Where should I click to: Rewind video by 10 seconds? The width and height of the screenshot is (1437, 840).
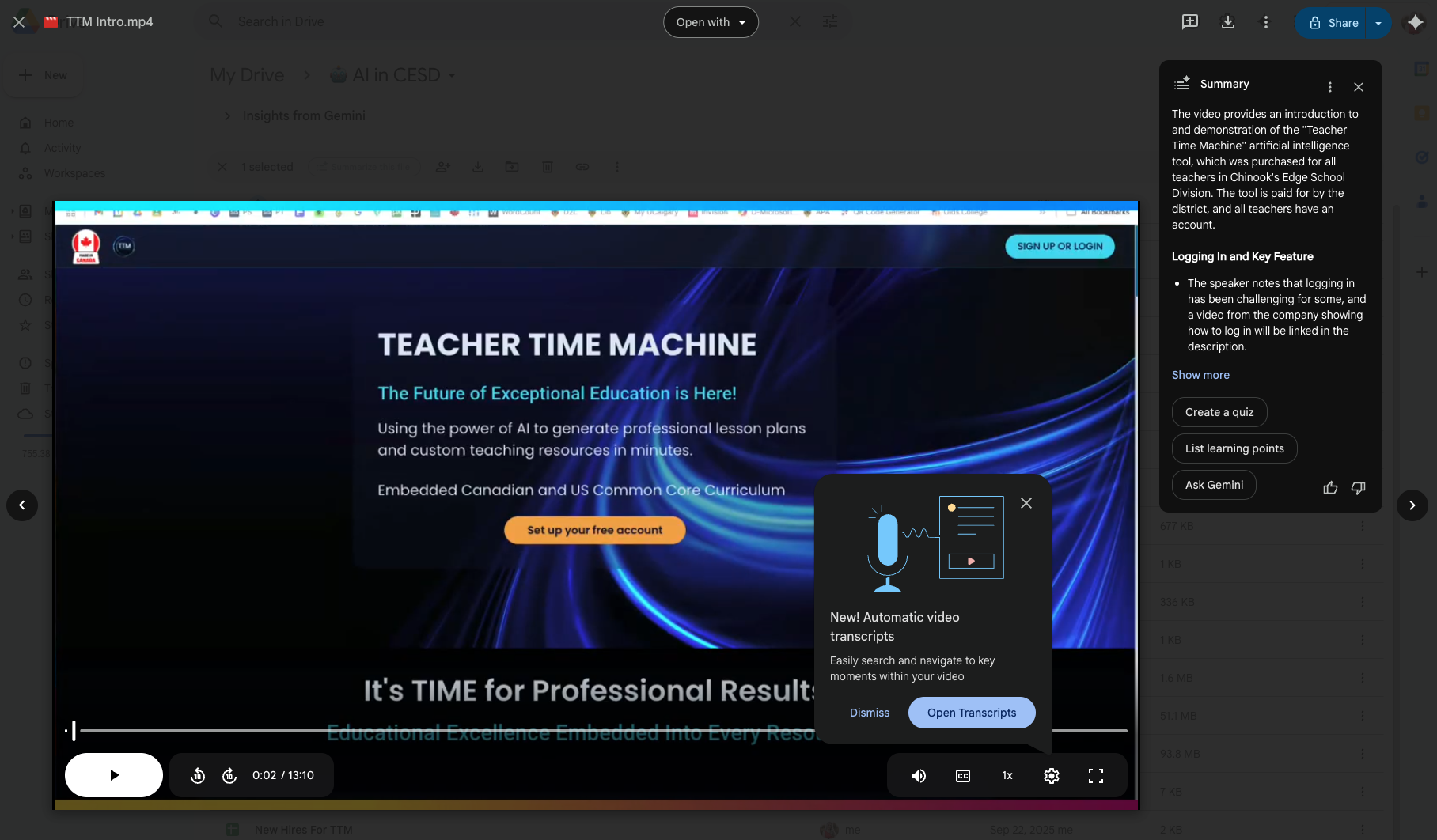click(x=198, y=776)
